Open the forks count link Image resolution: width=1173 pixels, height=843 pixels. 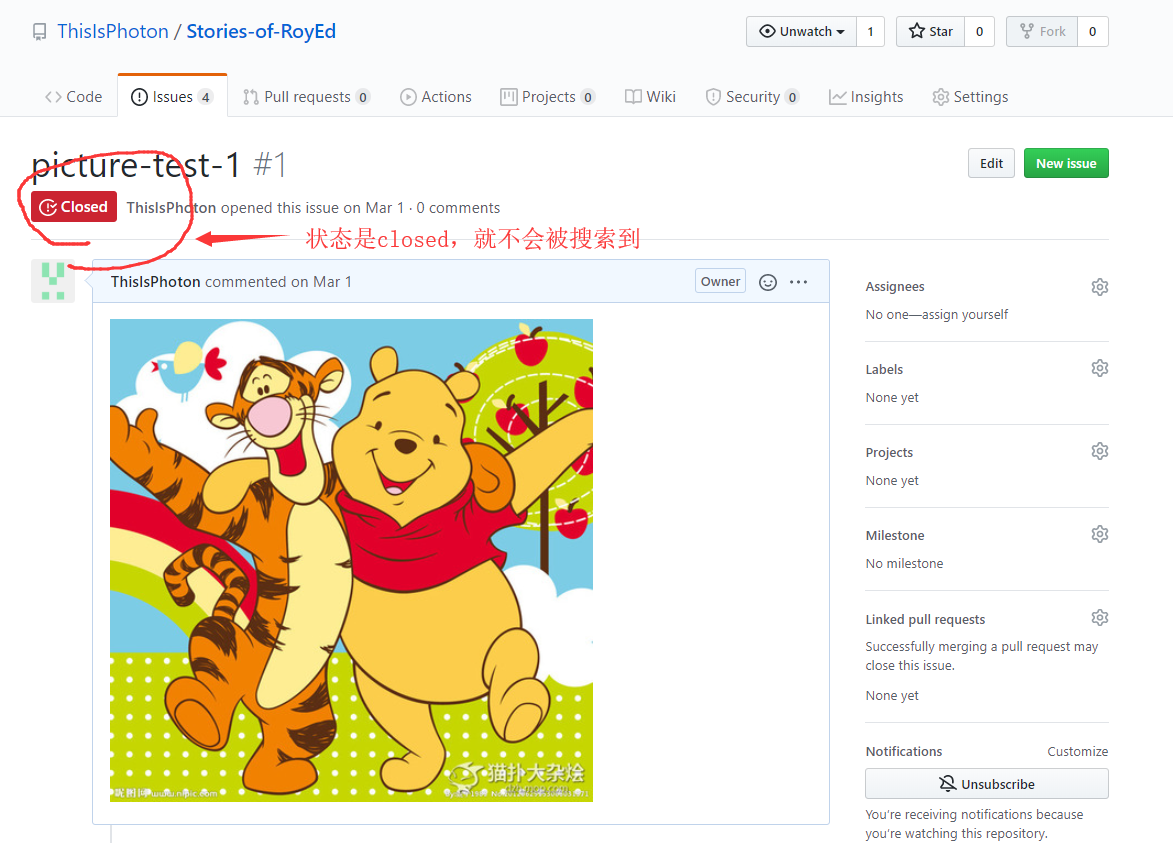coord(1092,31)
